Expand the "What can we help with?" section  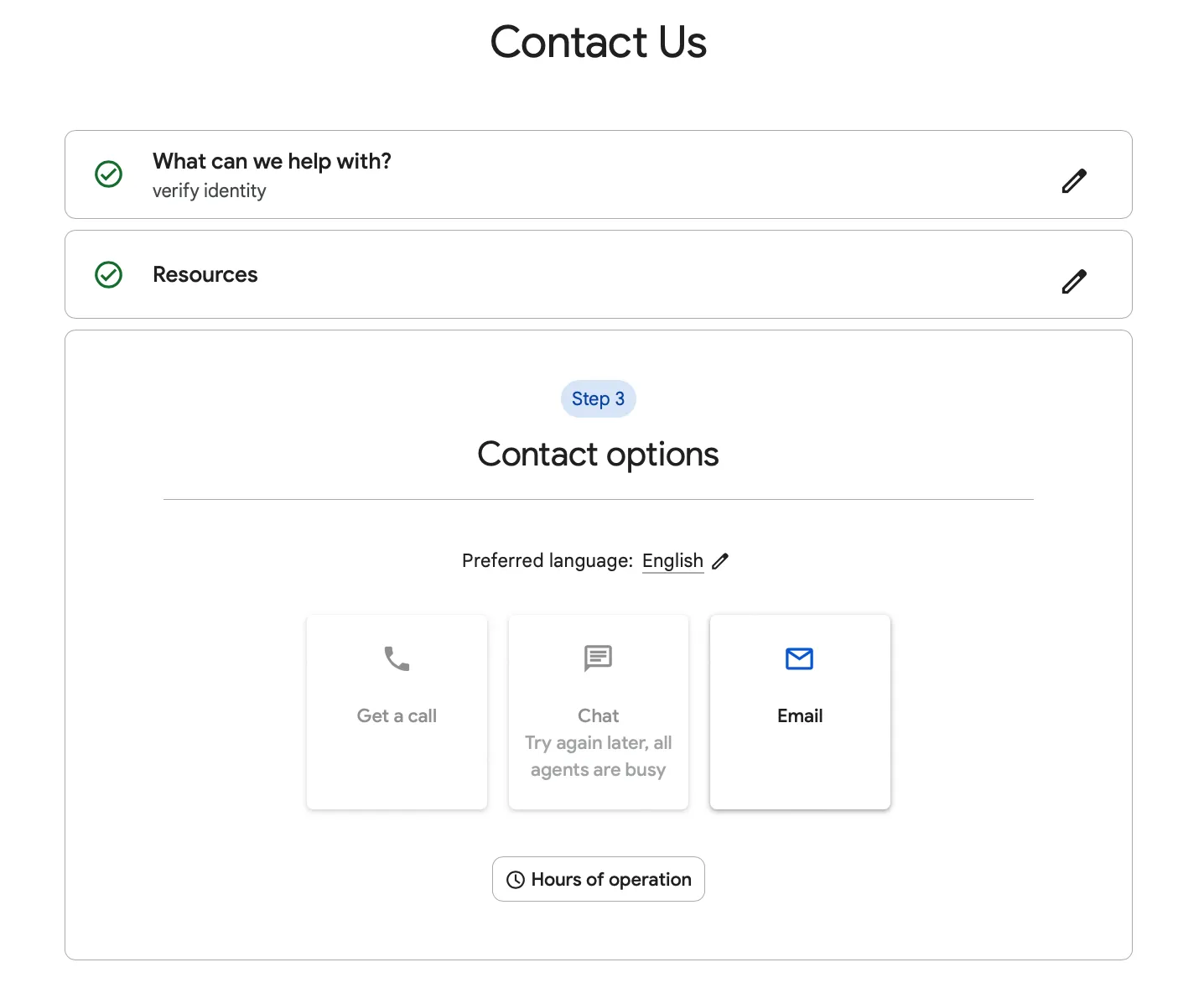click(x=272, y=161)
